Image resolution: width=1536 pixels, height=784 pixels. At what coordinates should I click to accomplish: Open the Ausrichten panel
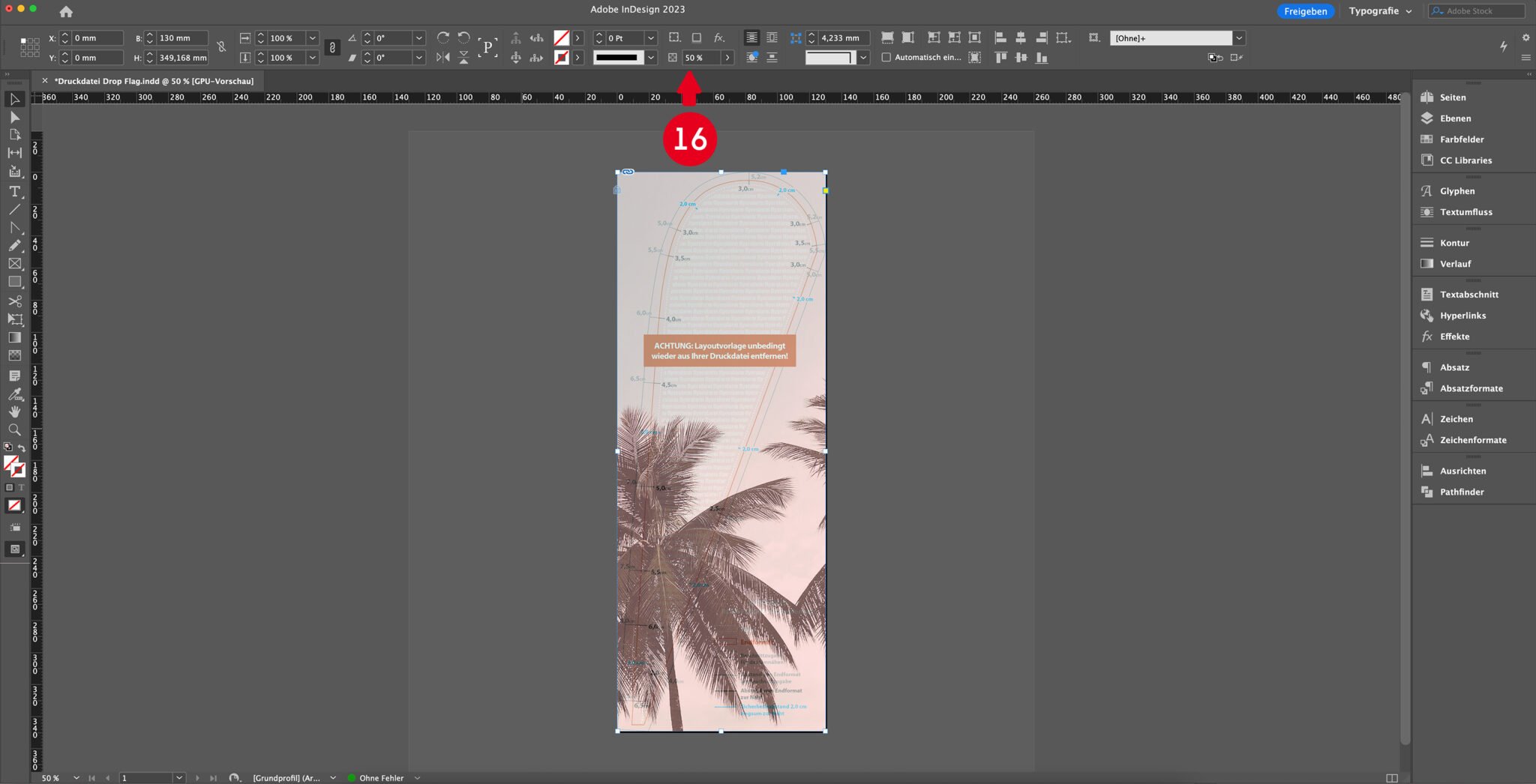(1462, 471)
